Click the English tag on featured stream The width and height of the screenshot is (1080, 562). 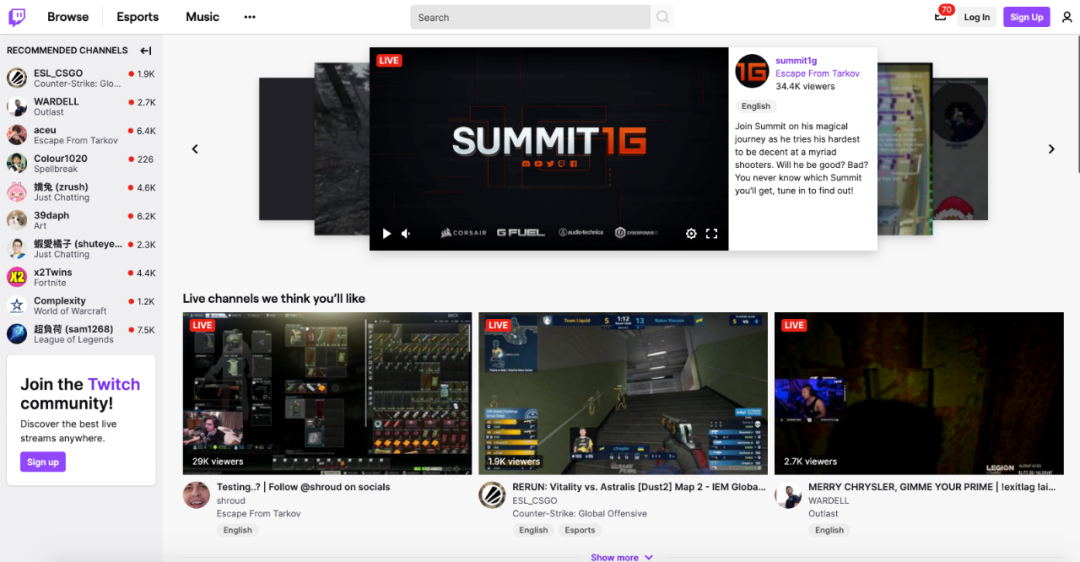pos(756,106)
